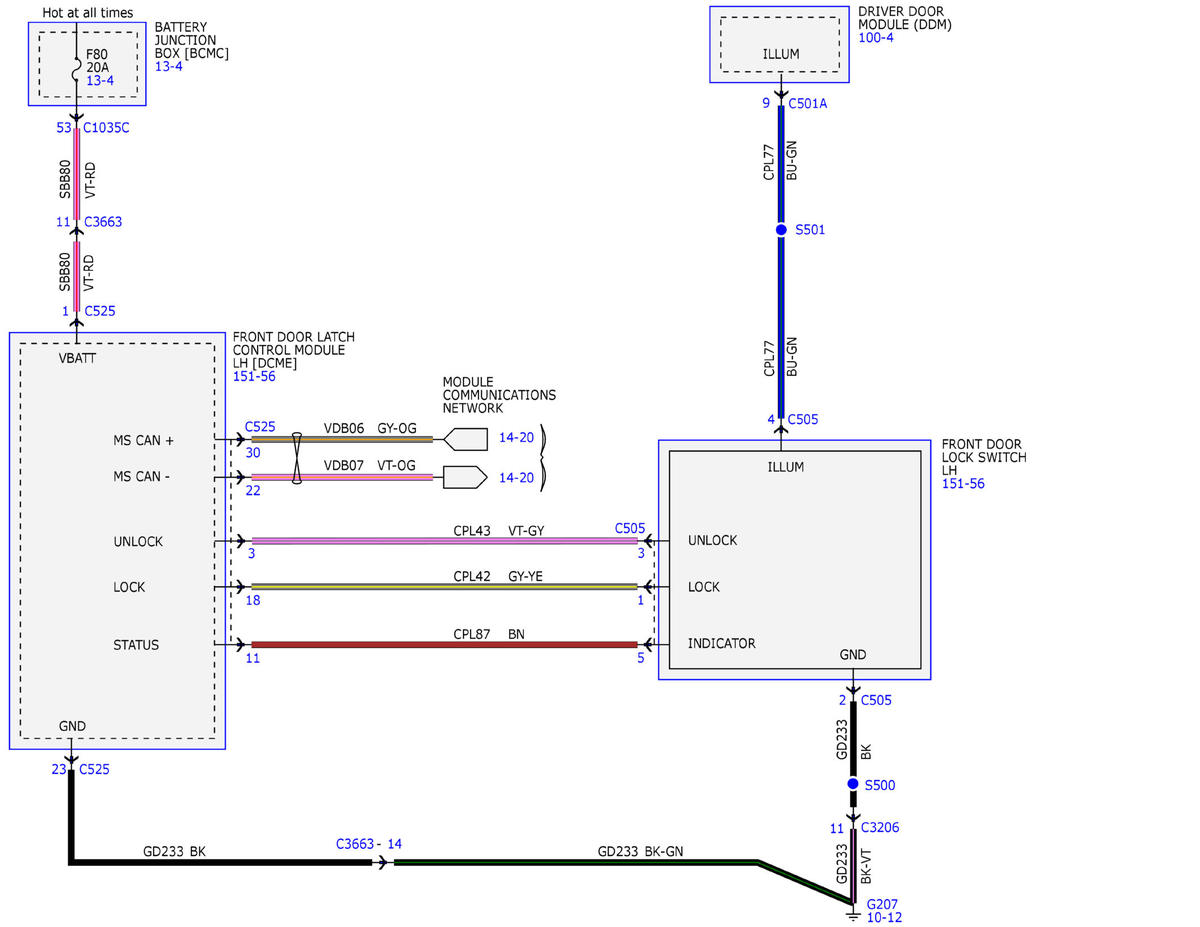
Task: Open the 100-4 Driver Door Module link
Action: [x=874, y=38]
